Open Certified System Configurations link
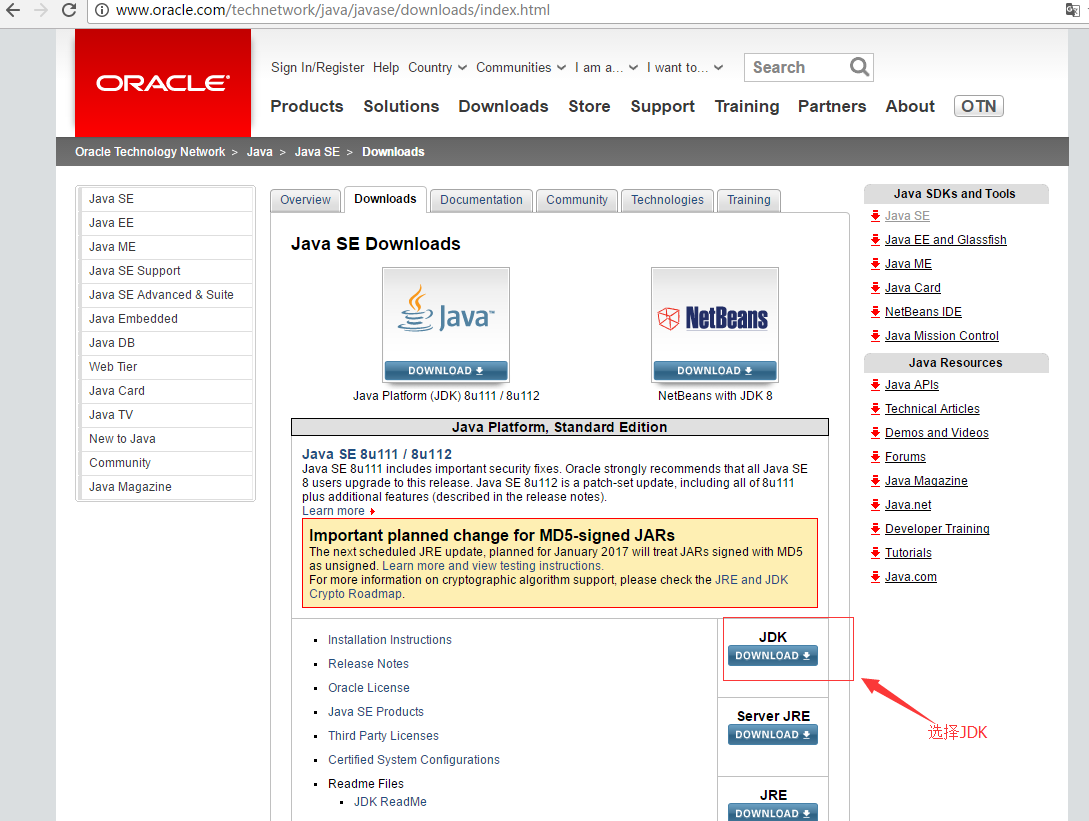The height and width of the screenshot is (821, 1089). (x=414, y=760)
